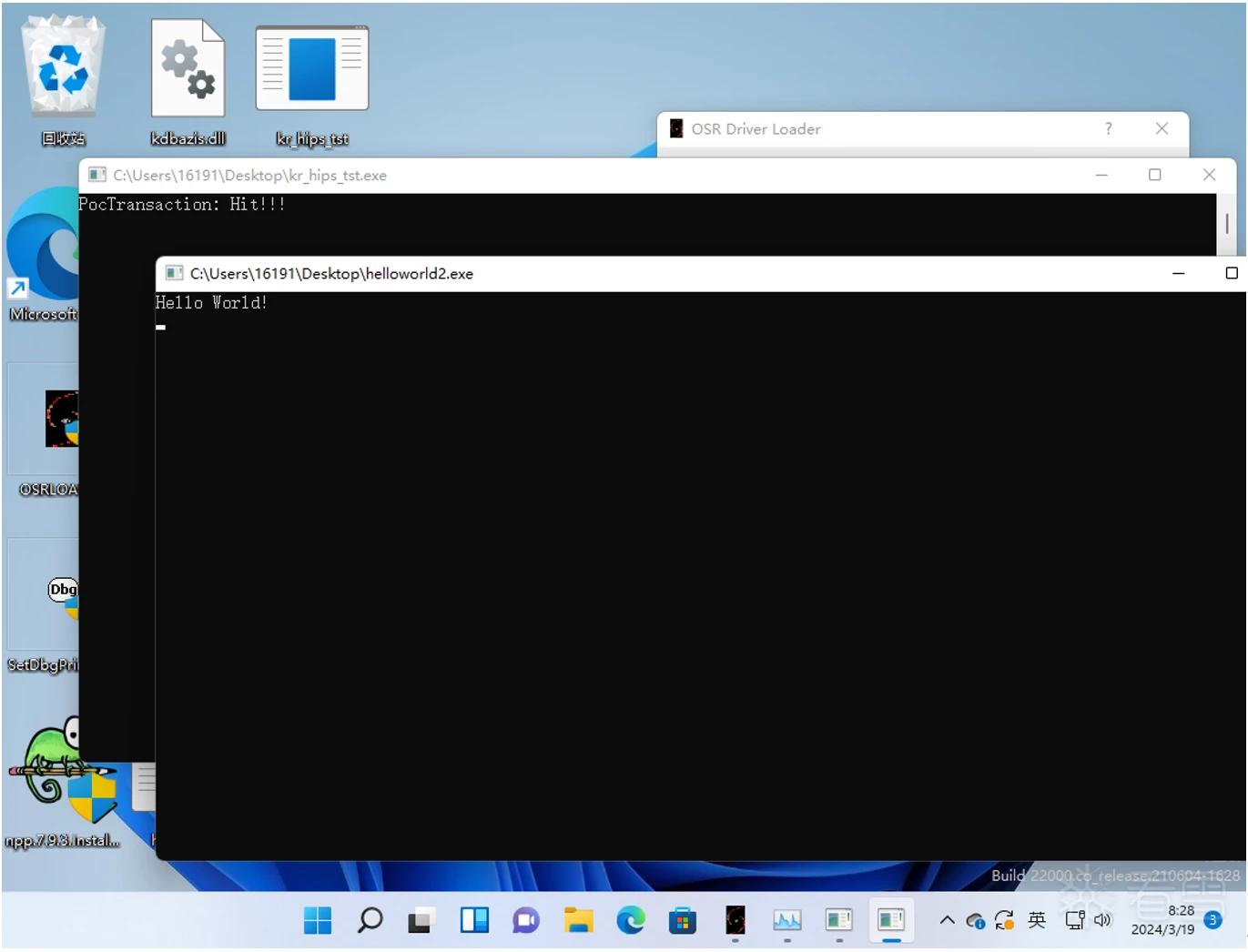This screenshot has width=1248, height=952.
Task: Open the clock showing 8:28 2024/3/19
Action: (x=1162, y=920)
